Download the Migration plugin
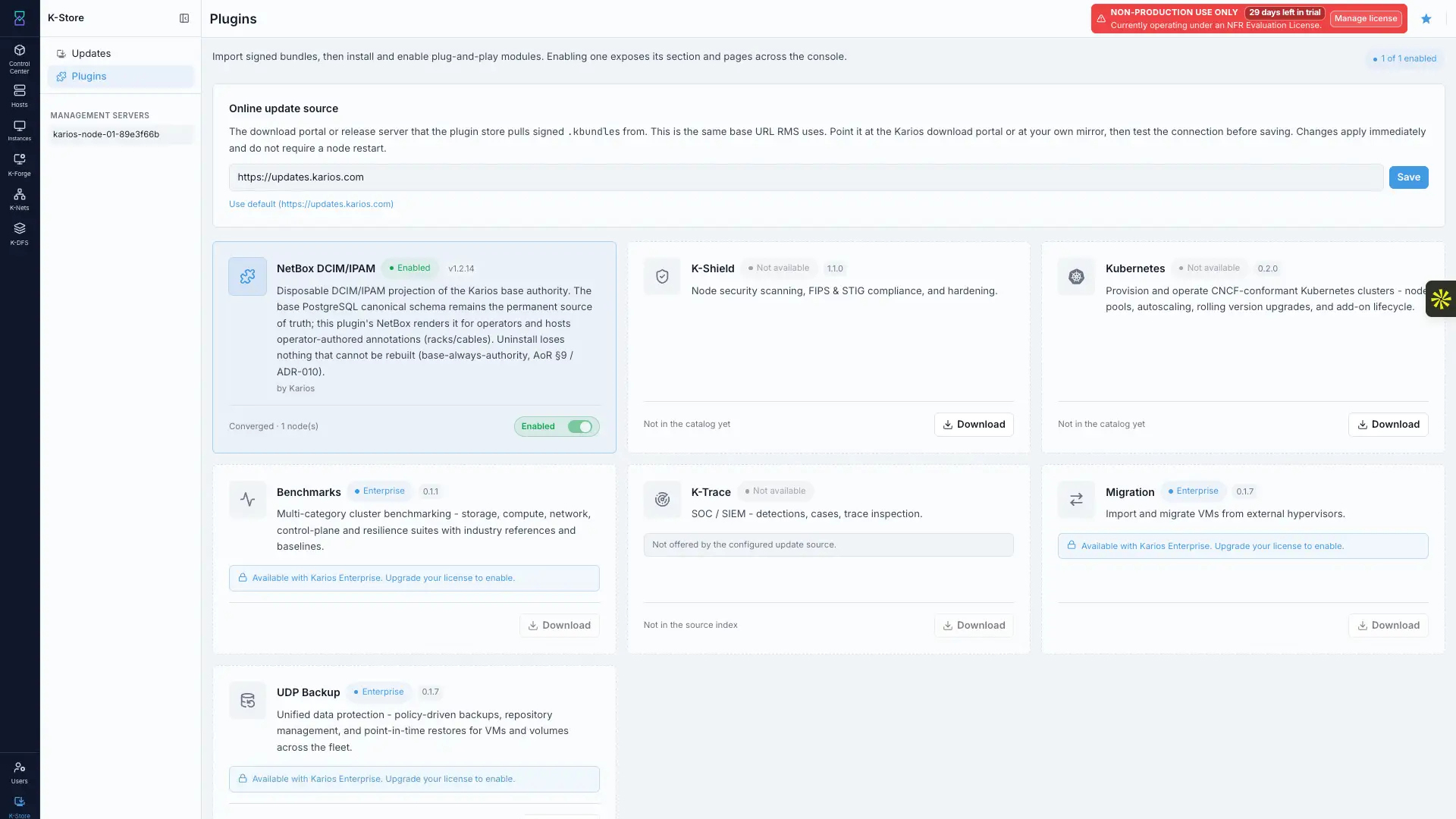Viewport: 1456px width, 819px height. 1388,626
